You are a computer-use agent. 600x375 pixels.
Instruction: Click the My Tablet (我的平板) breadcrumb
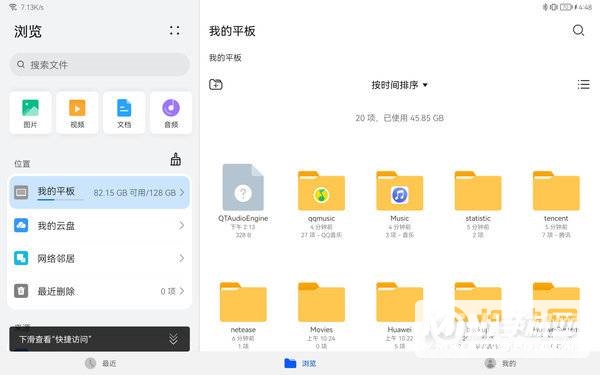tap(225, 58)
